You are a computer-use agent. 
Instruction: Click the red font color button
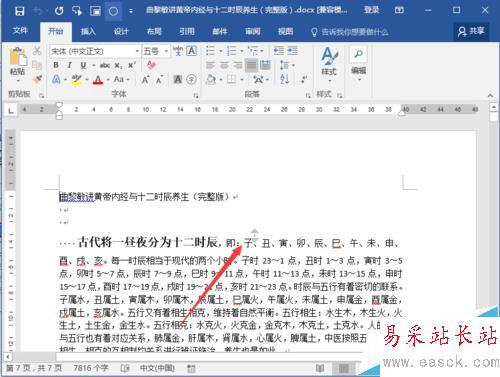(98, 80)
